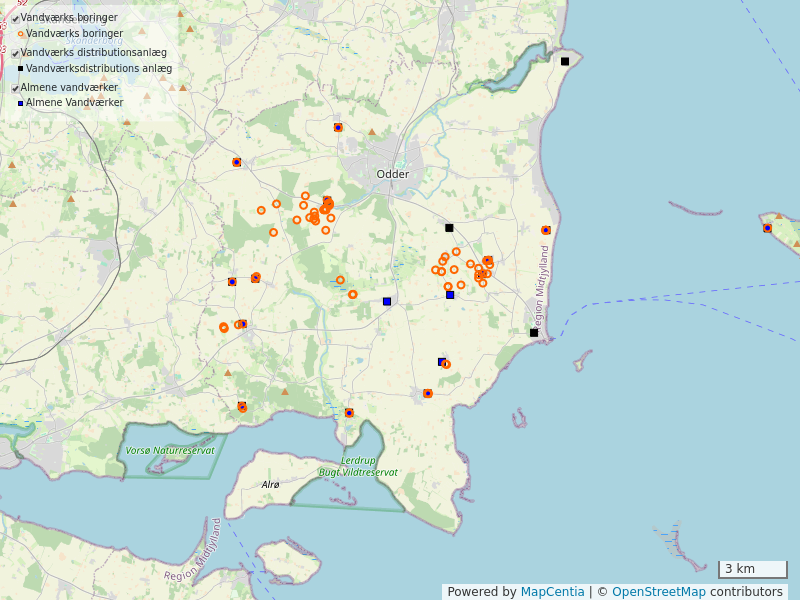The width and height of the screenshot is (800, 600).
Task: Click the Vorsø Naturreservat label
Action: coord(170,451)
